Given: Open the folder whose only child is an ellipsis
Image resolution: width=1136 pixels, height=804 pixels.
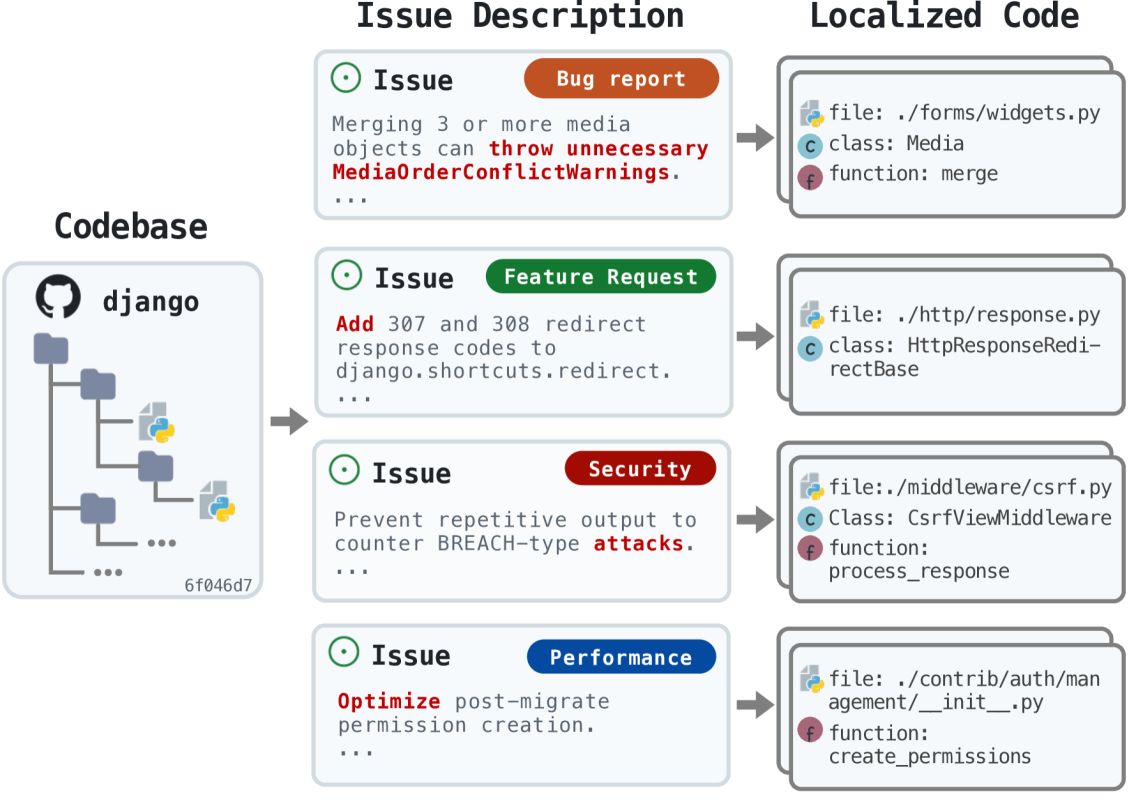Looking at the screenshot, I should pyautogui.click(x=98, y=508).
